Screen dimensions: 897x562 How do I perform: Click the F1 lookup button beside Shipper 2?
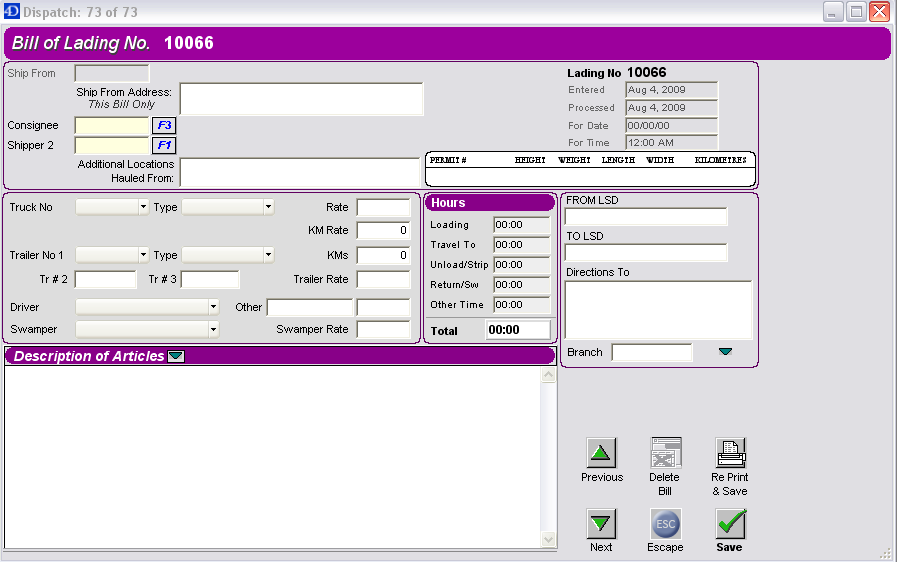tap(164, 145)
